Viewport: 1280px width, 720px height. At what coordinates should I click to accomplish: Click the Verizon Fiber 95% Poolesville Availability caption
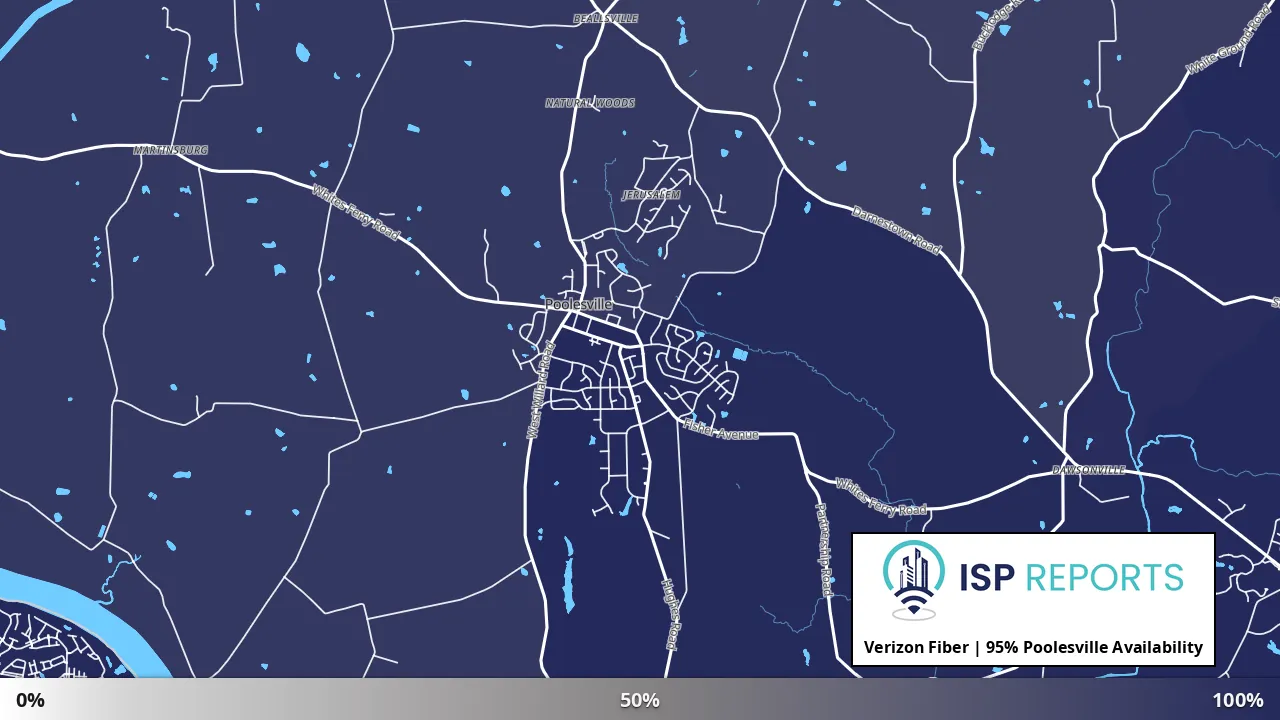click(1033, 647)
